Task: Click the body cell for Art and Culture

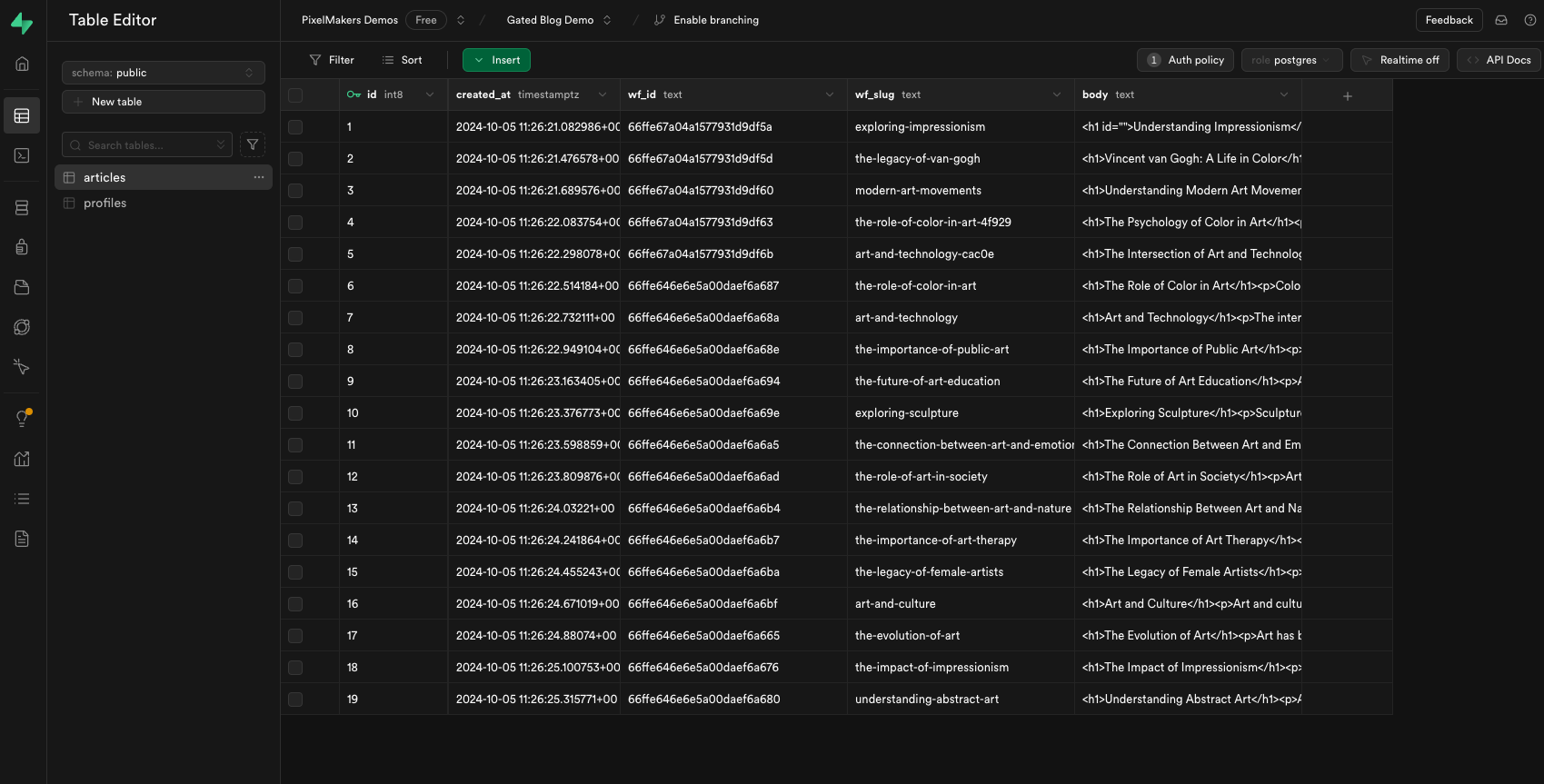Action: tap(1188, 604)
